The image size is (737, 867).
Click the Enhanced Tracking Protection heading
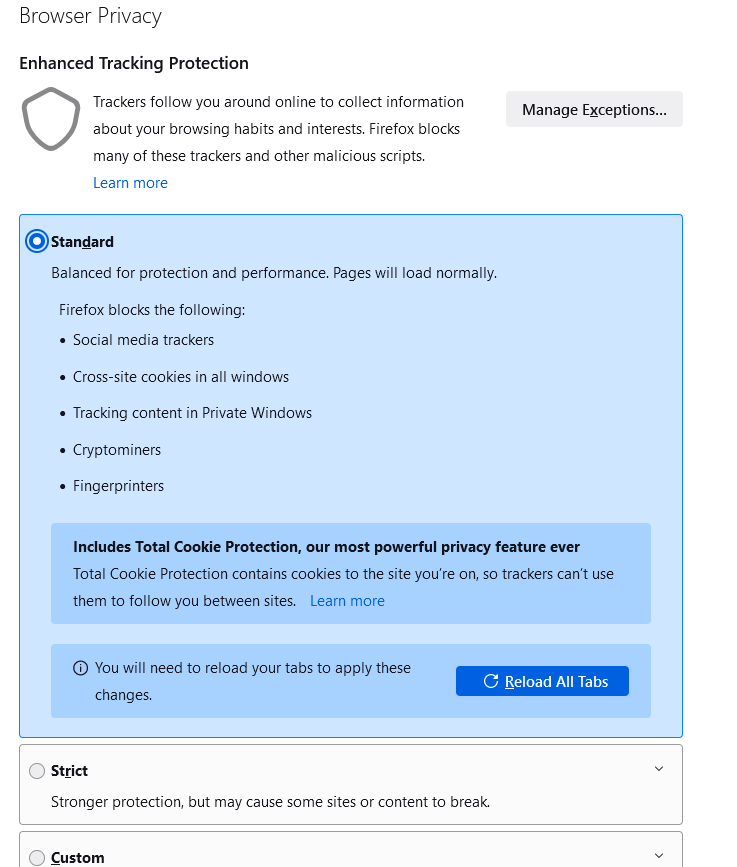pyautogui.click(x=134, y=64)
